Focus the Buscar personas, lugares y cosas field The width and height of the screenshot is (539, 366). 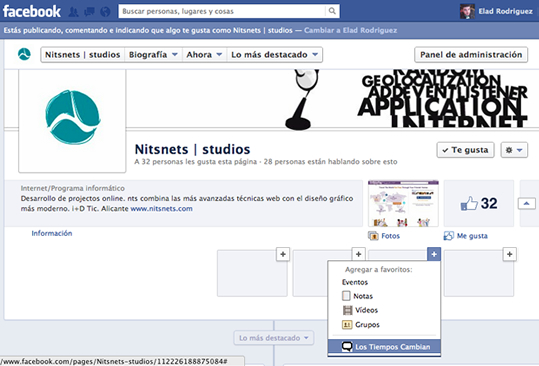coord(222,11)
